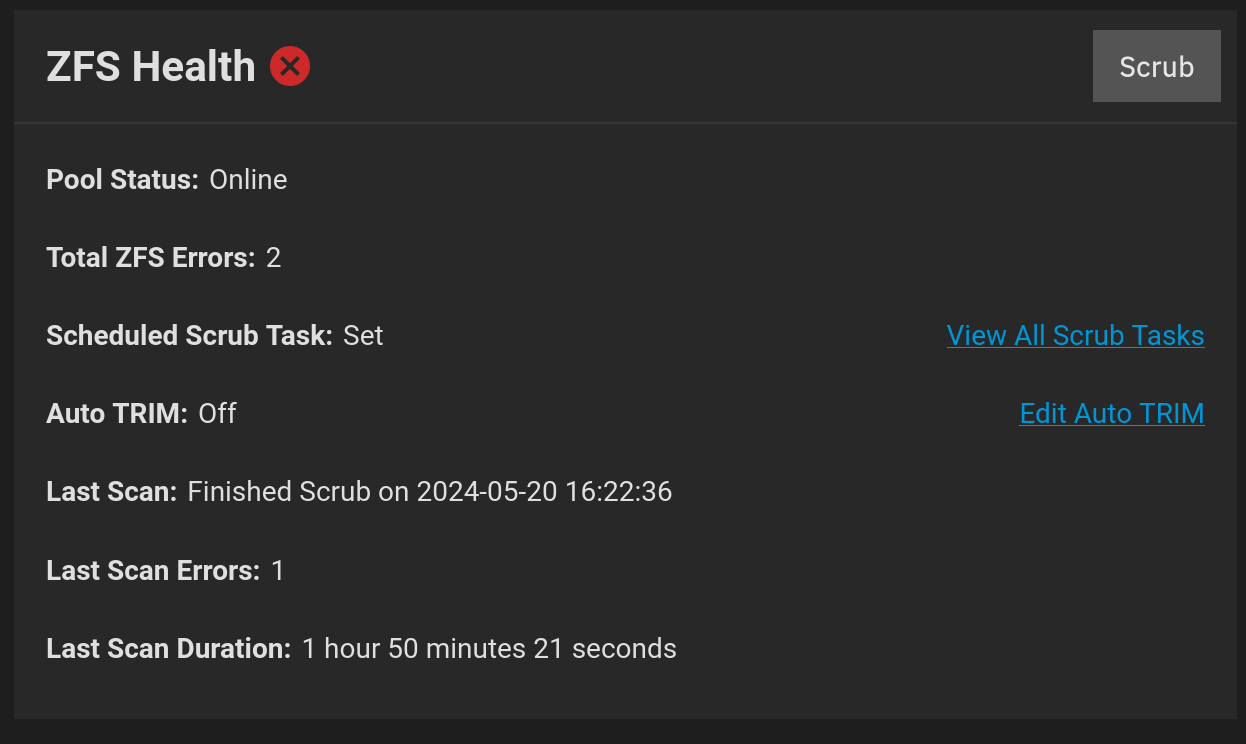Click the Pool Status label
The width and height of the screenshot is (1246, 744).
(123, 179)
